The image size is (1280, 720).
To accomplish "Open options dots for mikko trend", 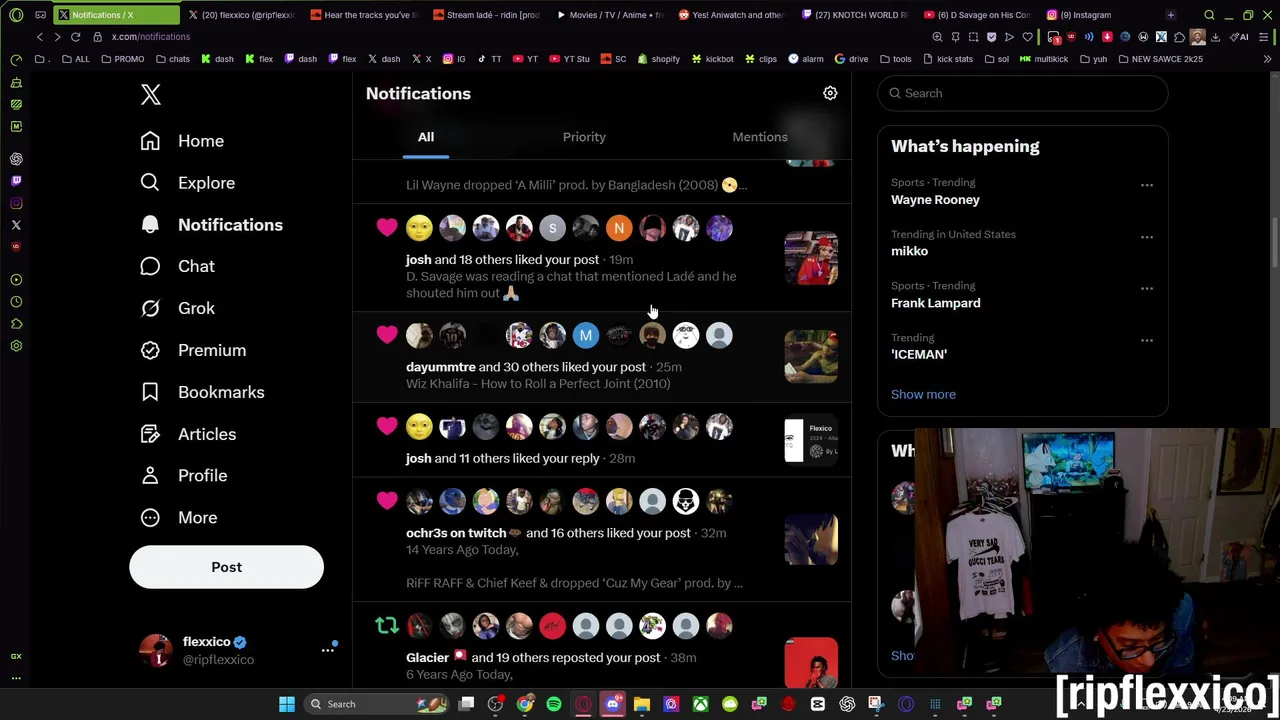I will tap(1147, 237).
